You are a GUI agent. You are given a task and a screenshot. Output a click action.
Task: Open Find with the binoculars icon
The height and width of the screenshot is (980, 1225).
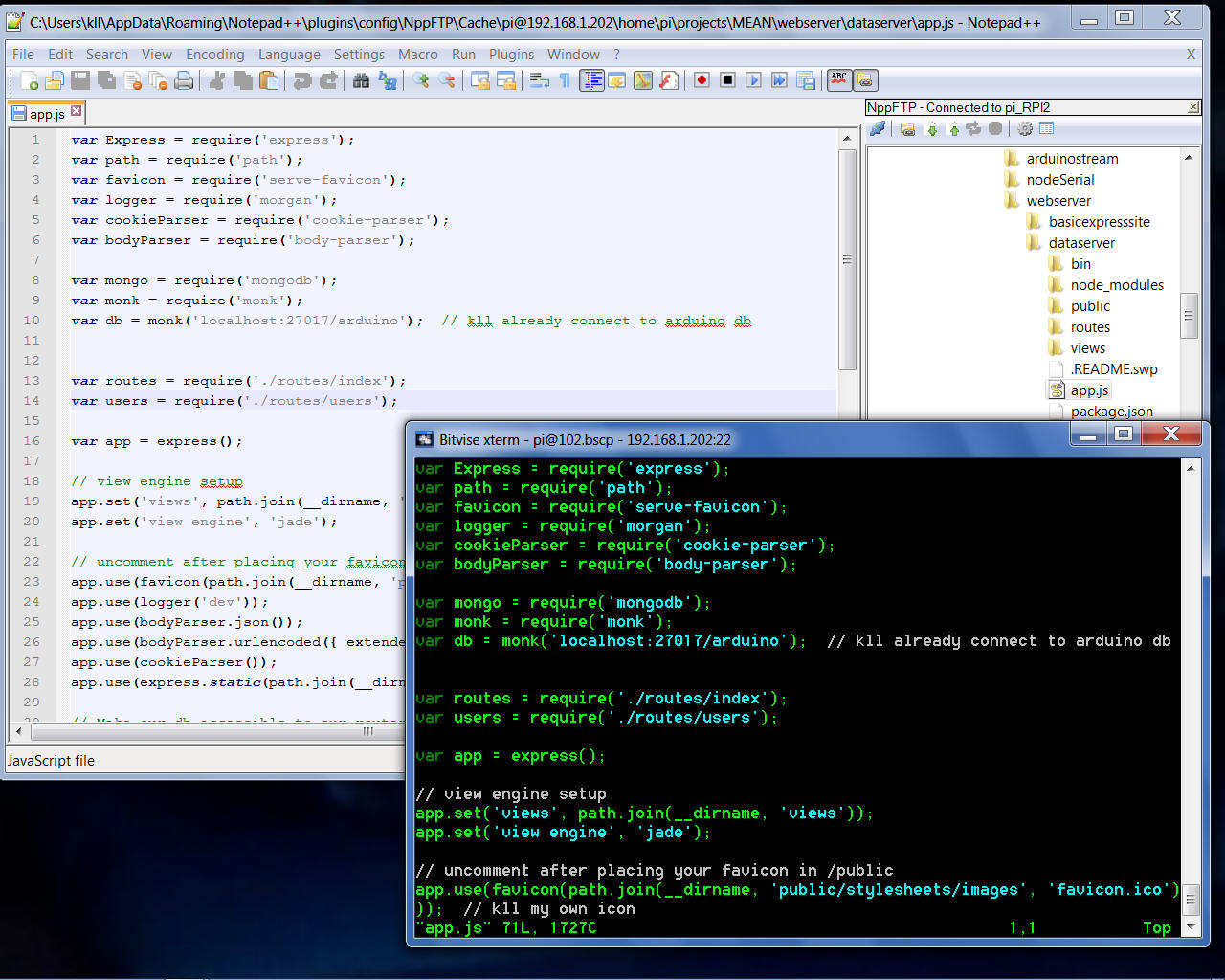(x=361, y=81)
